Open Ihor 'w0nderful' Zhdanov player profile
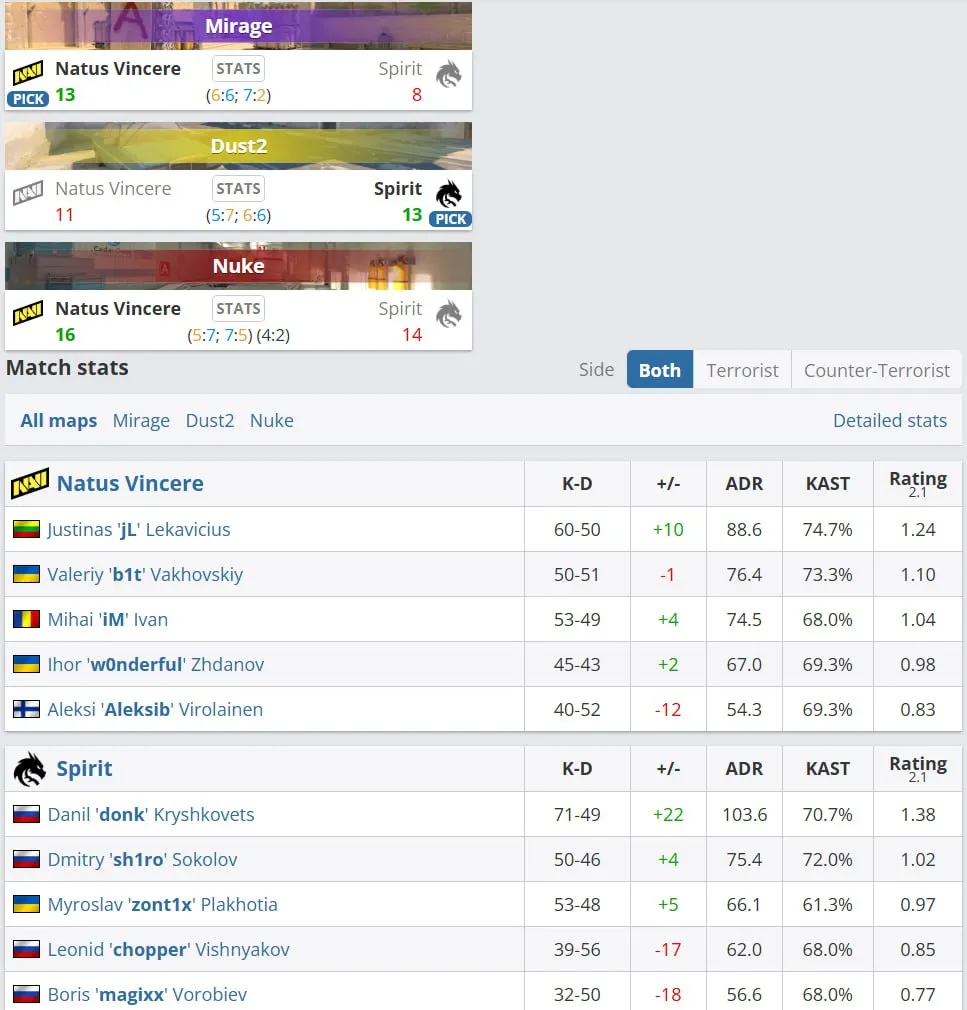Screen dimensions: 967x1010 coord(156,665)
